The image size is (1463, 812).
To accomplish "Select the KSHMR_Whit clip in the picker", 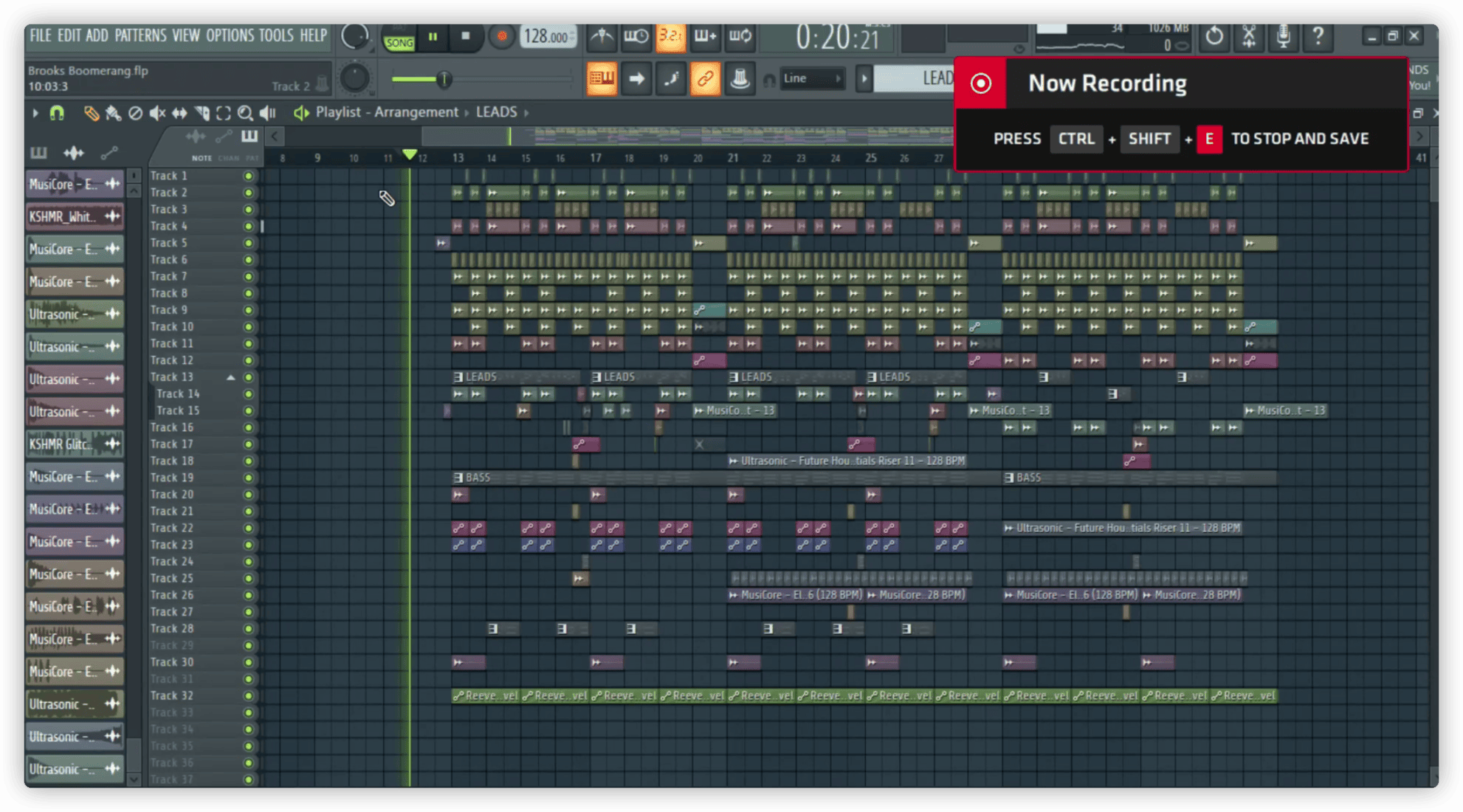I will point(74,216).
